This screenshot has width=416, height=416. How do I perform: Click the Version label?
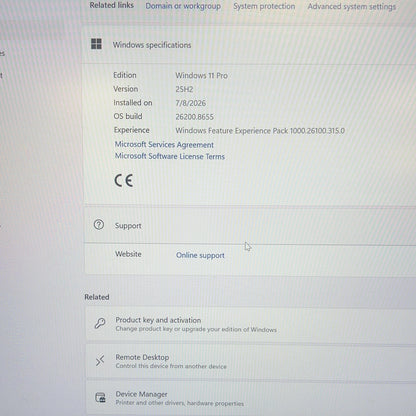(125, 89)
